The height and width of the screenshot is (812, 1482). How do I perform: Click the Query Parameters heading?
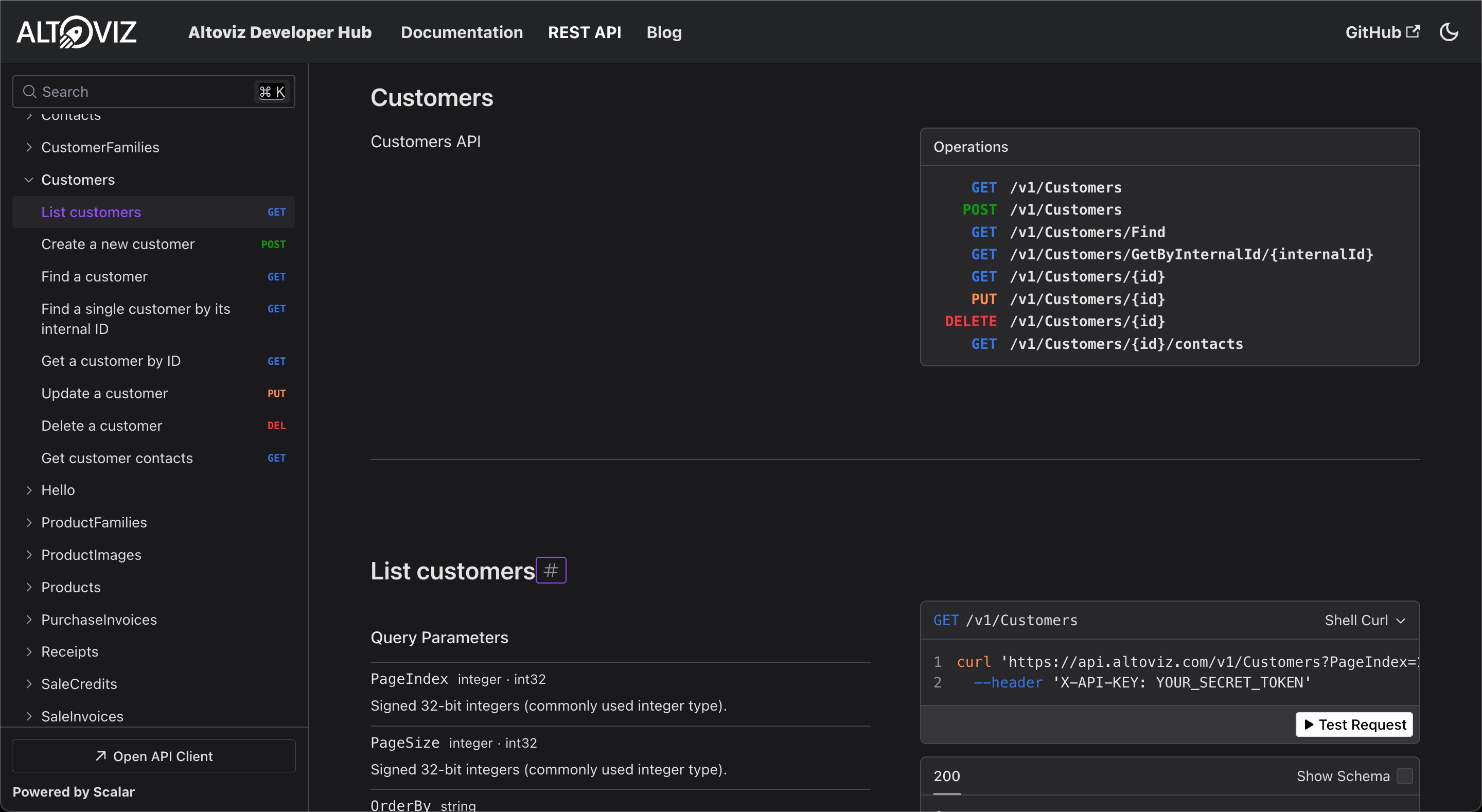(439, 638)
